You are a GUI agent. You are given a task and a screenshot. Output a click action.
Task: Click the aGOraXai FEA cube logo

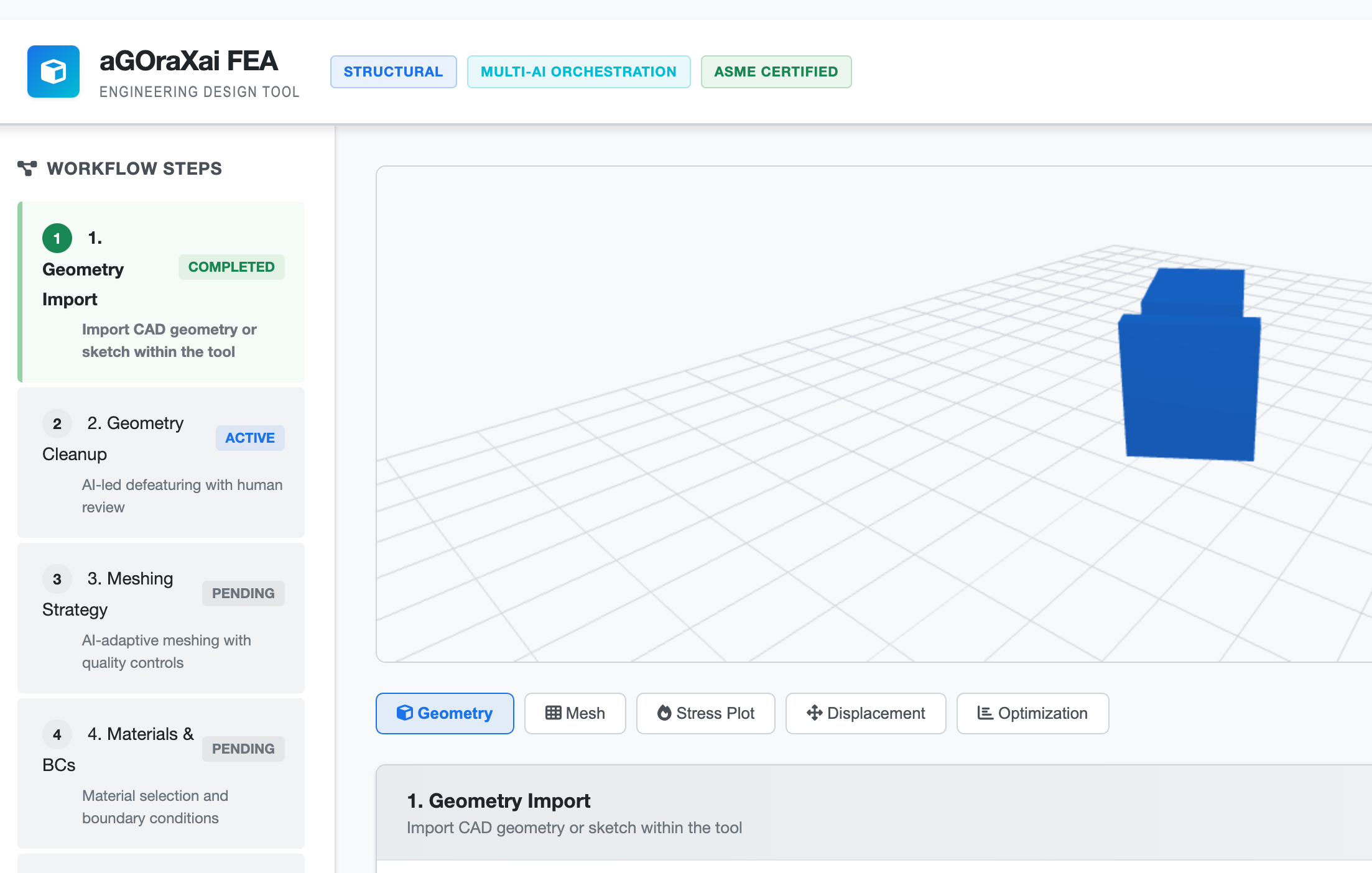click(53, 72)
